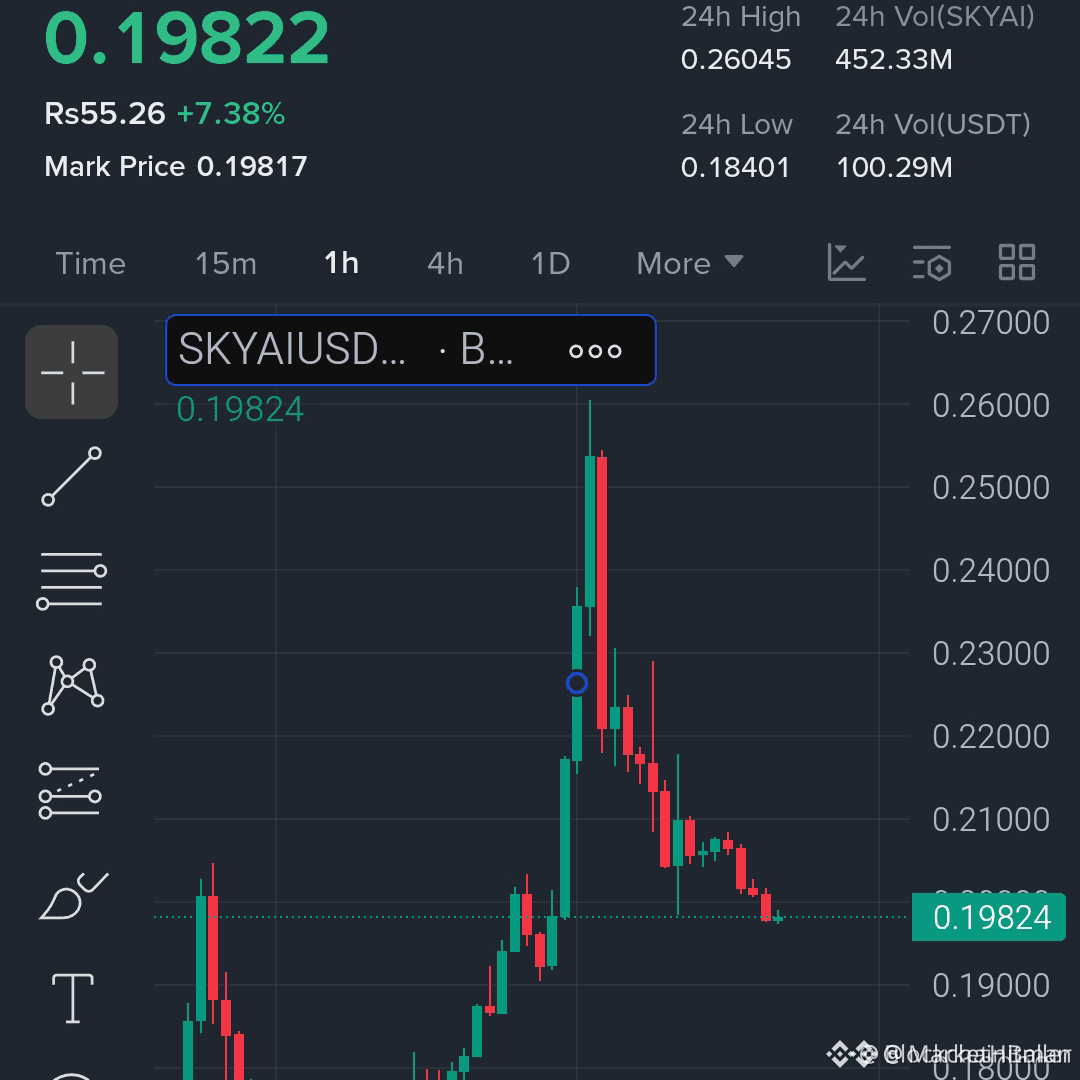Click the +7.38% change value
The height and width of the screenshot is (1080, 1080).
[231, 114]
